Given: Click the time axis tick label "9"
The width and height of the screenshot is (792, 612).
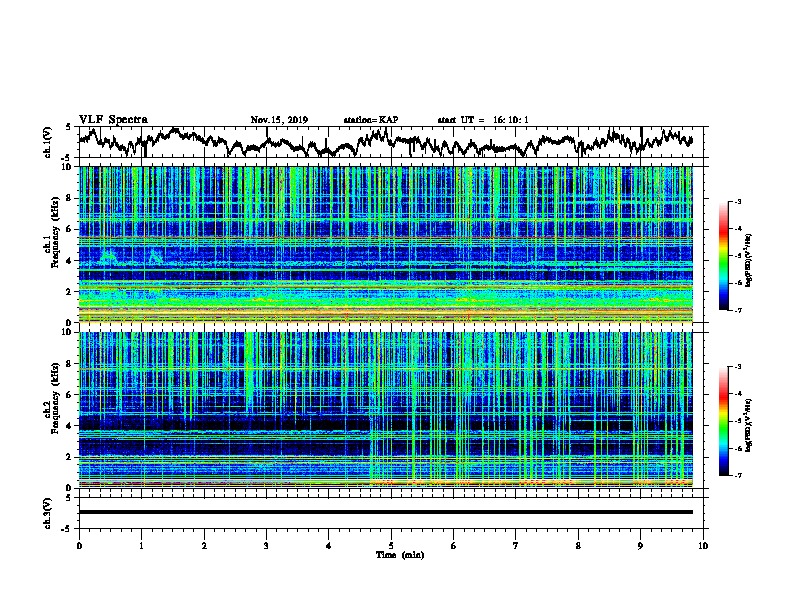Looking at the screenshot, I should [x=640, y=545].
